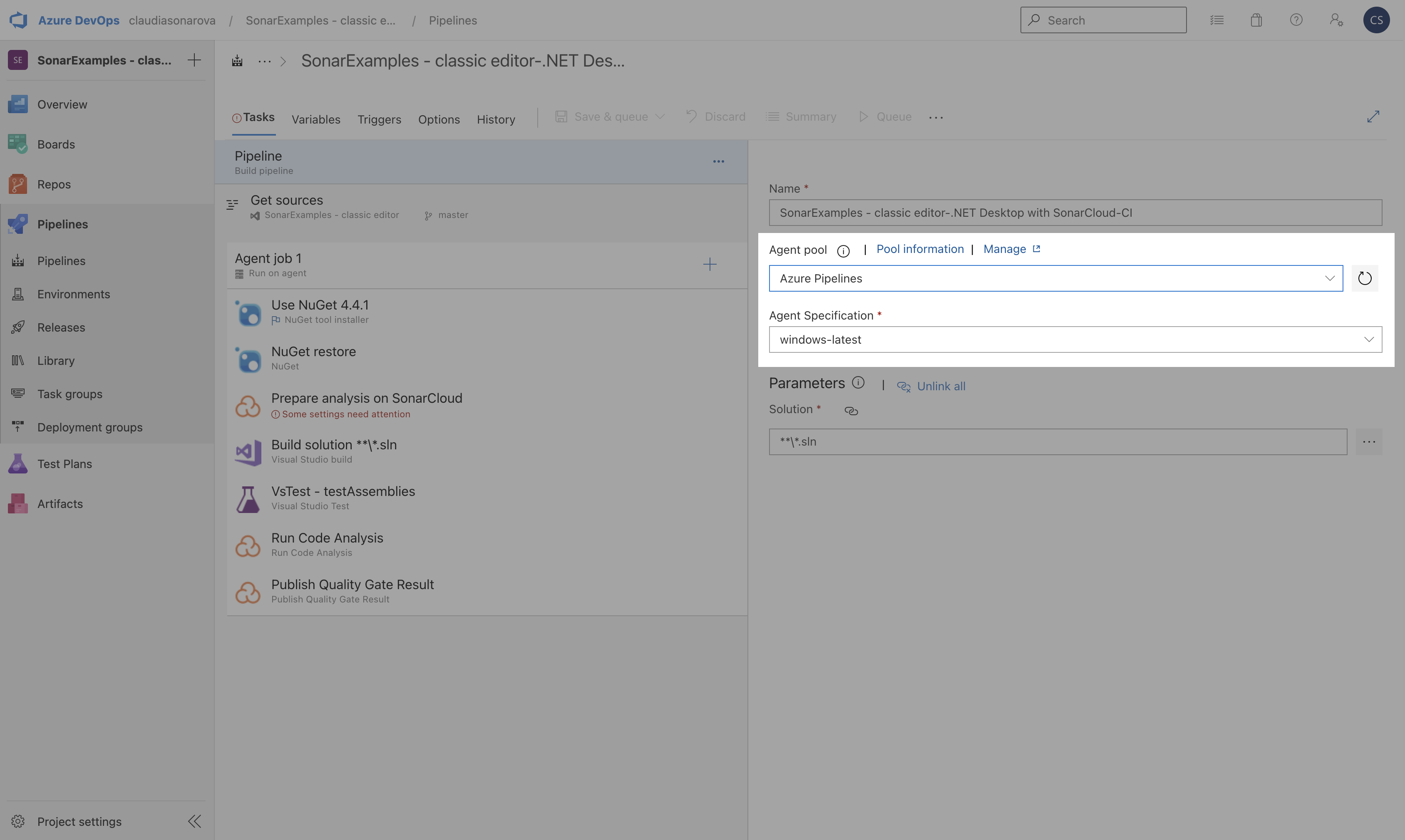1405x840 pixels.
Task: Switch to the Options tab
Action: (439, 119)
